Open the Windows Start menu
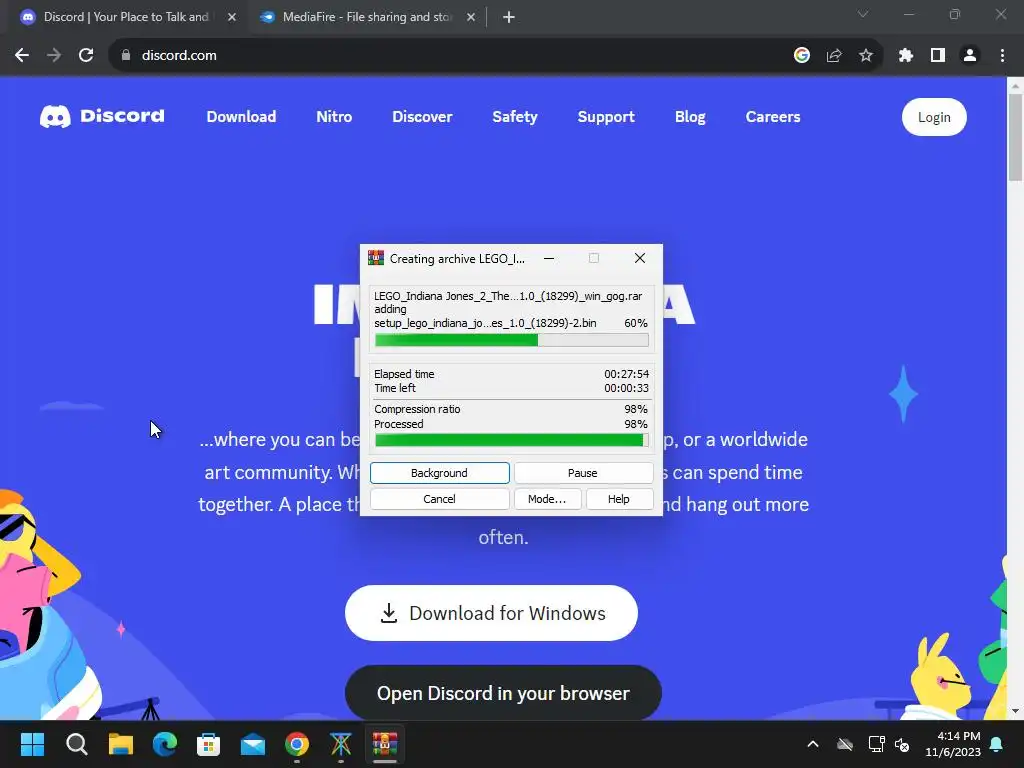 point(32,744)
